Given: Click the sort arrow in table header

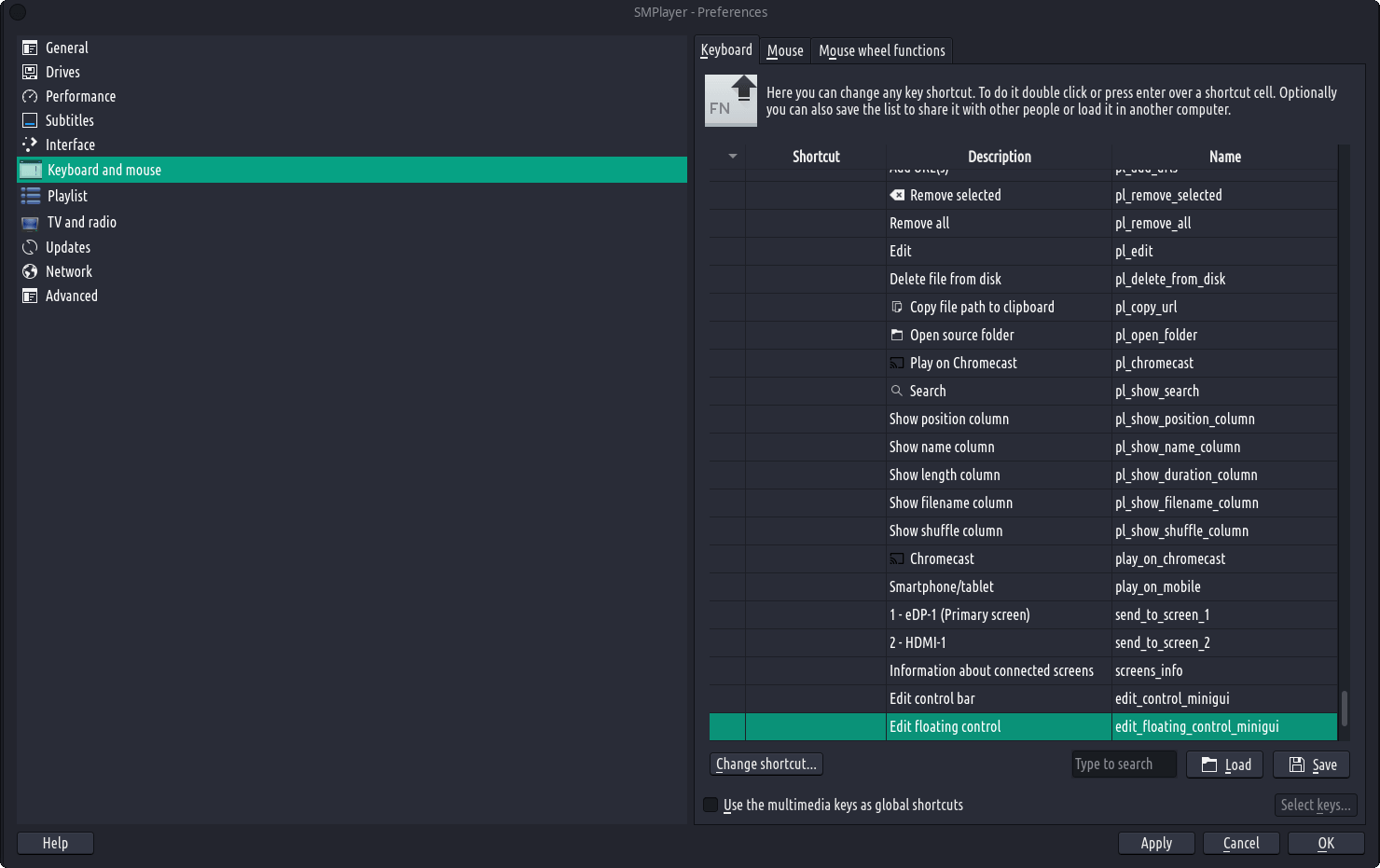Looking at the screenshot, I should [733, 156].
